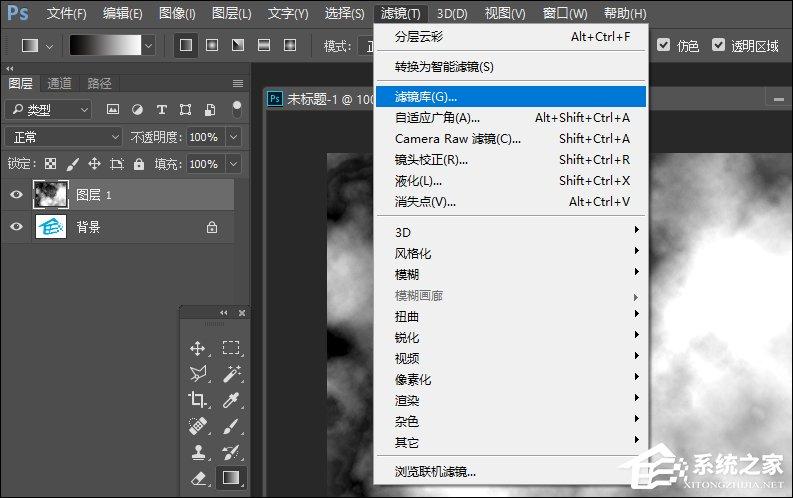Select the Eraser tool

(198, 478)
